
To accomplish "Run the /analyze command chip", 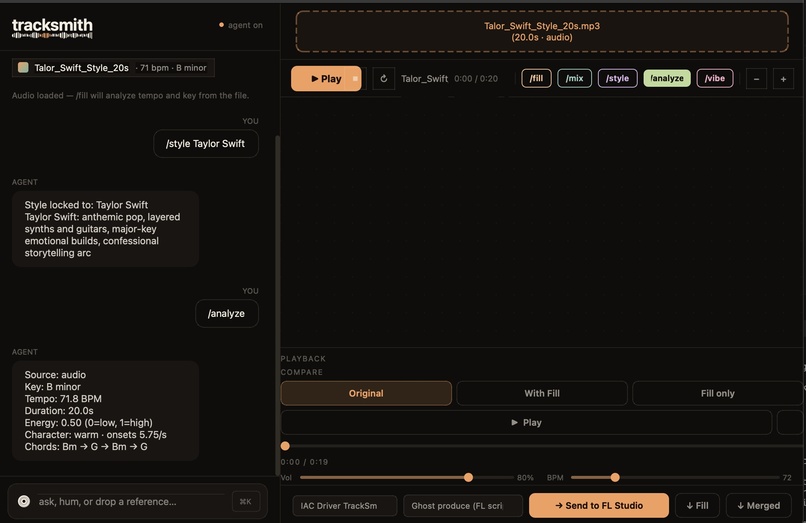I will click(x=667, y=78).
